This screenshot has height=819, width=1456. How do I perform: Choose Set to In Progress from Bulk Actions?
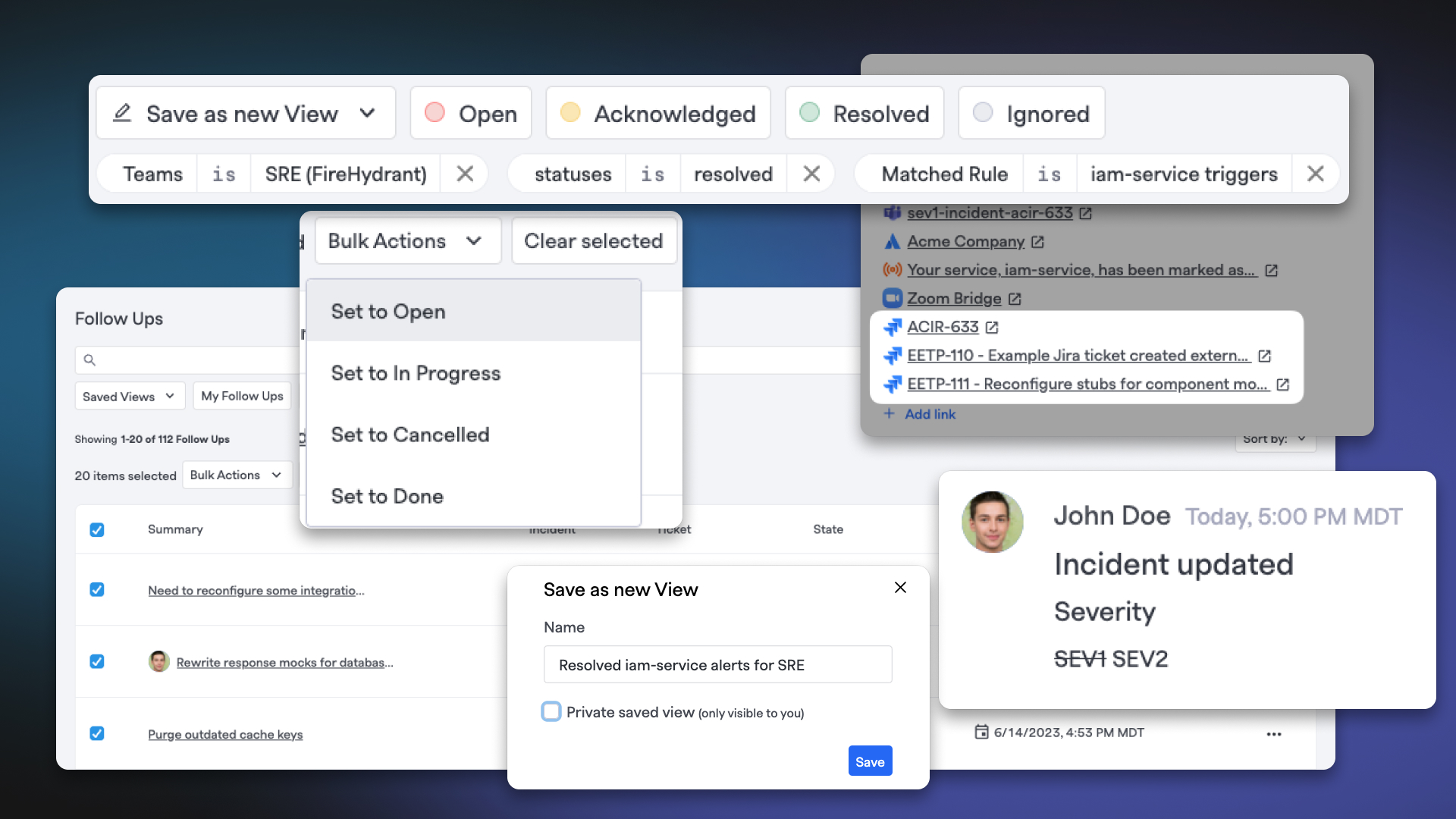coord(416,373)
